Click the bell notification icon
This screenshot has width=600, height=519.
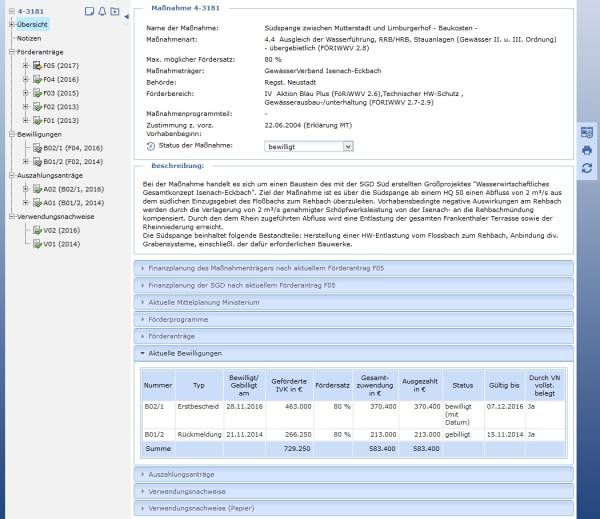click(102, 11)
